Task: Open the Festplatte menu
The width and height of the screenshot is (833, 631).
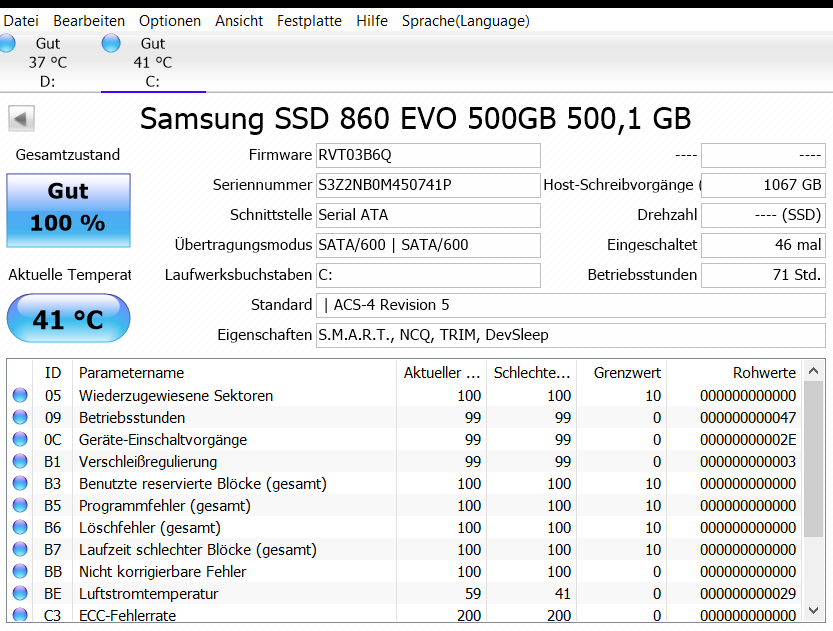Action: pyautogui.click(x=309, y=21)
